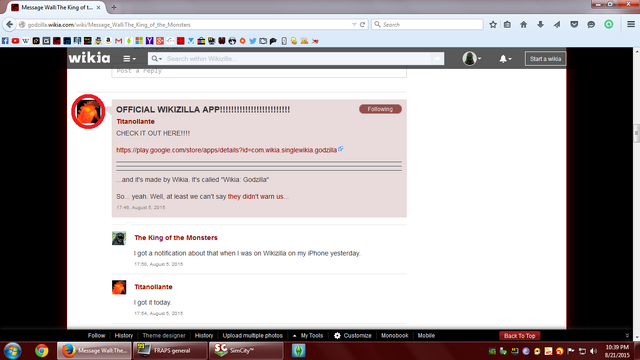Open the Twitter bookmark icon
This screenshot has width=640, height=360.
point(253,41)
